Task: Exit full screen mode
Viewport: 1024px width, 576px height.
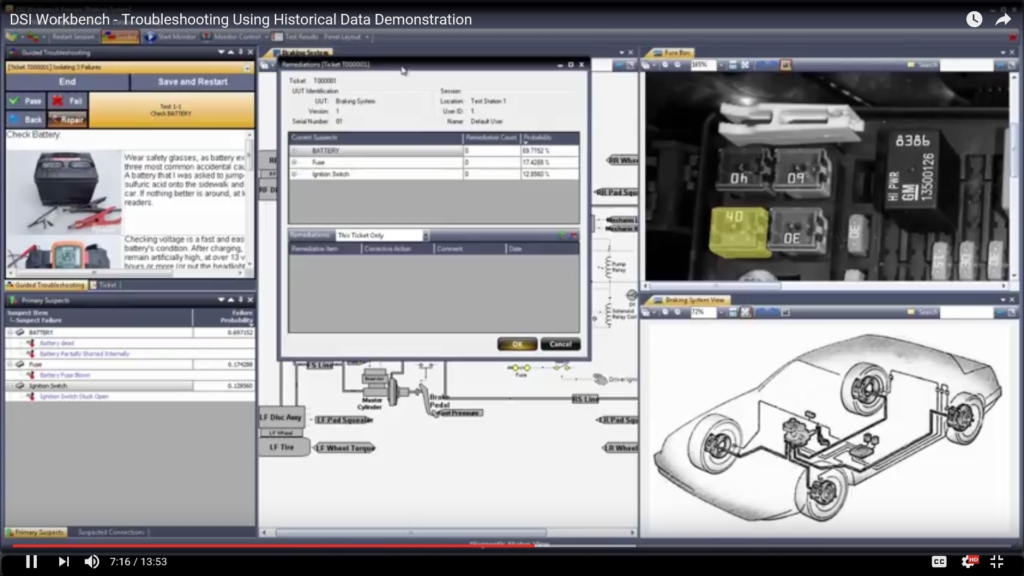Action: (x=997, y=562)
